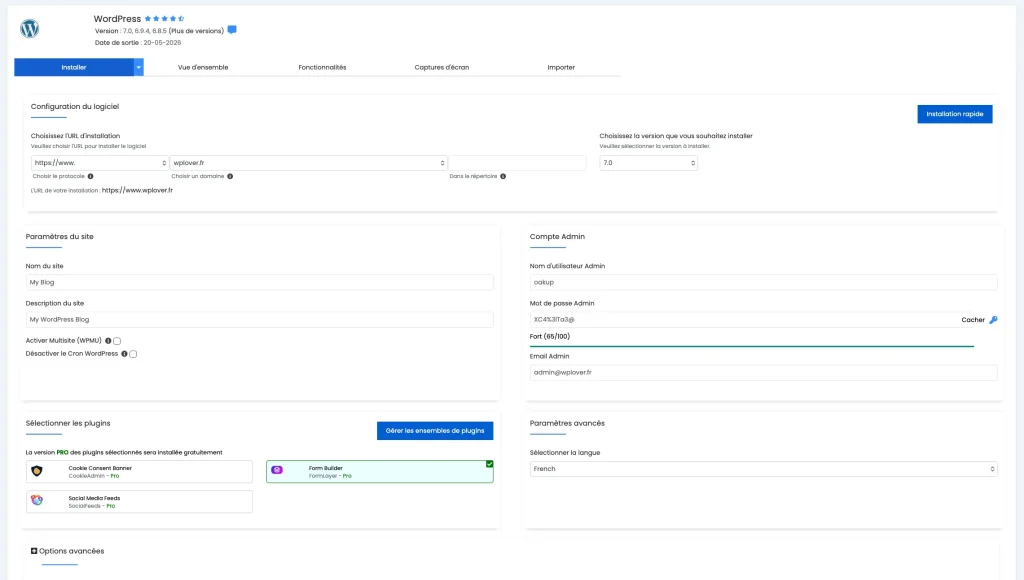Viewport: 1024px width, 580px height.
Task: Open the Captures d'écran tab
Action: click(442, 67)
